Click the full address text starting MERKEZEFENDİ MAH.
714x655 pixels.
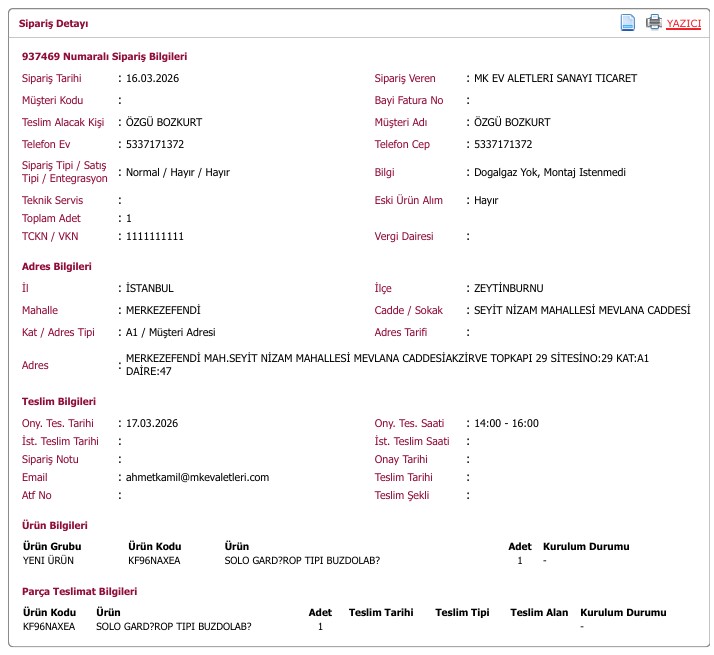coord(387,365)
